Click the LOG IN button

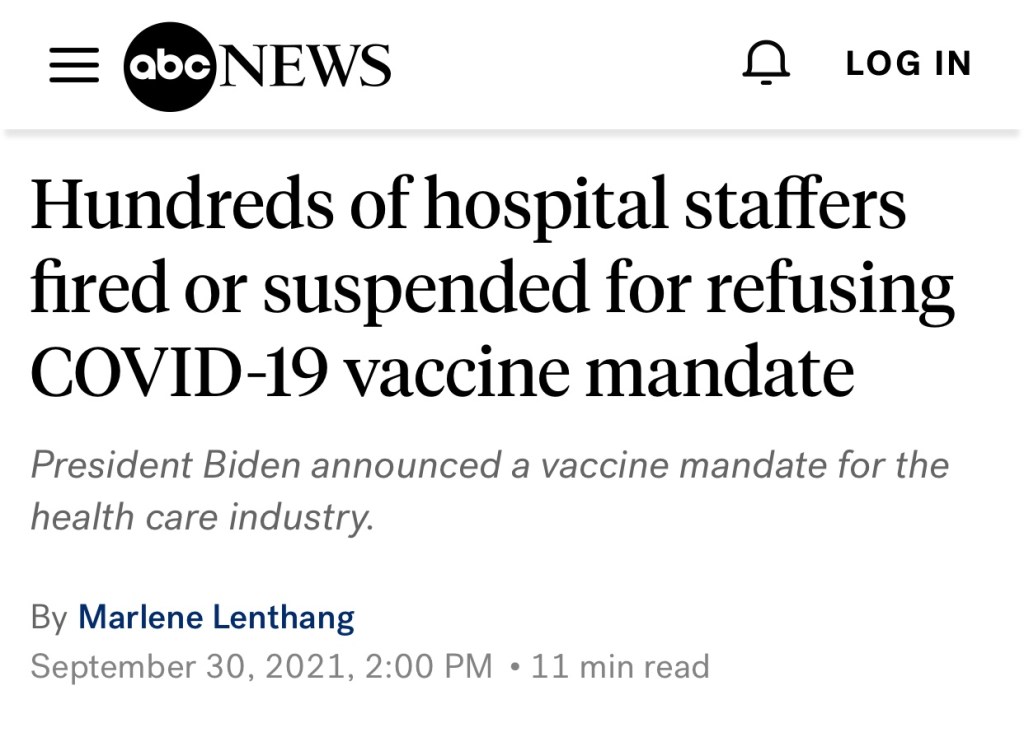pos(908,64)
